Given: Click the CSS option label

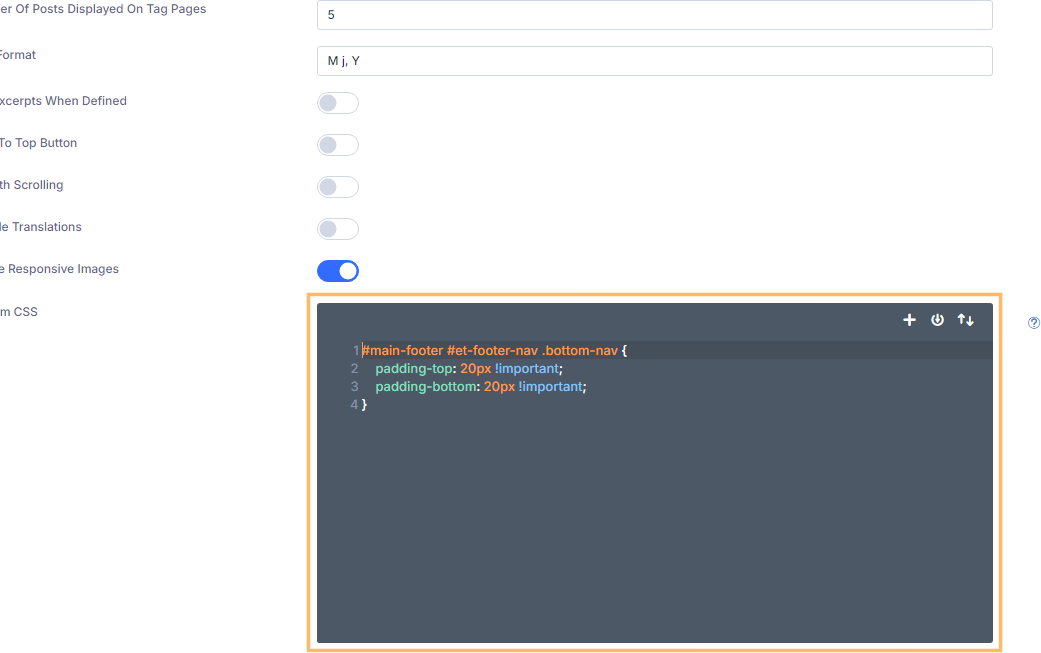Looking at the screenshot, I should pos(19,312).
